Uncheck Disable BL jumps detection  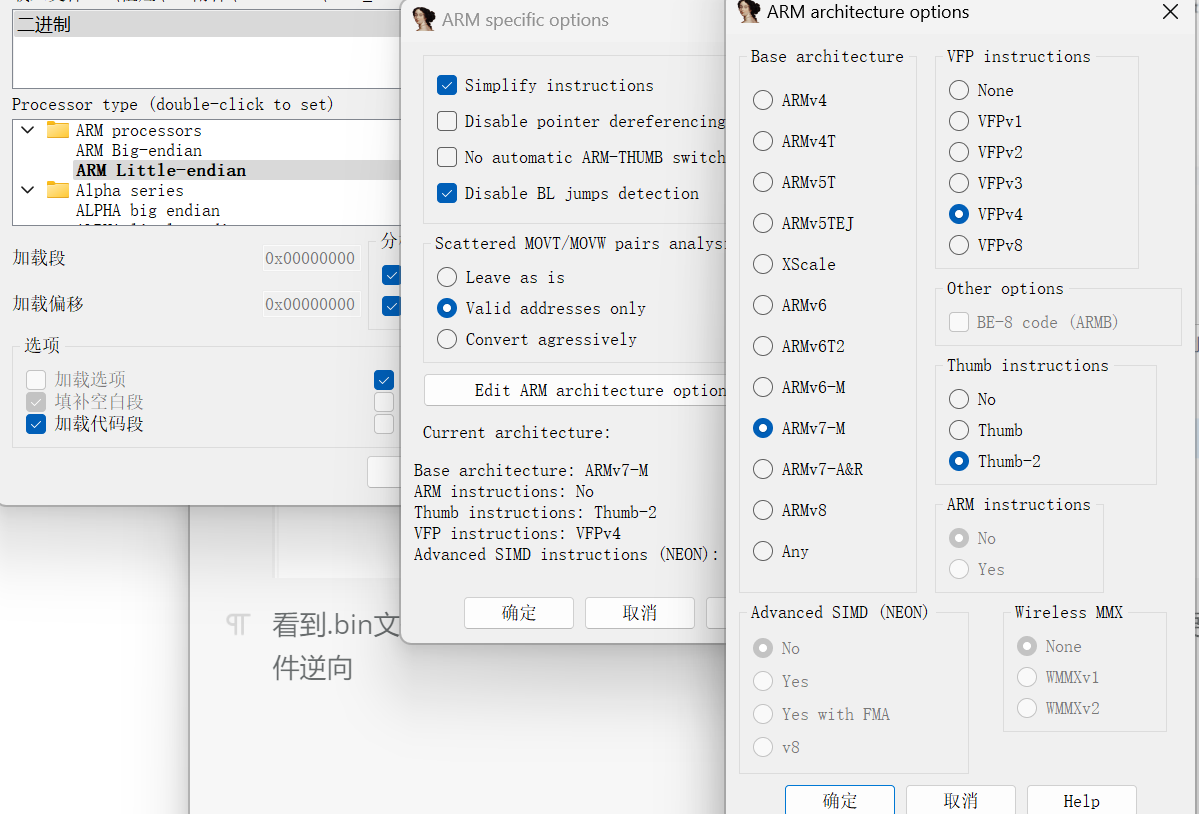click(447, 194)
